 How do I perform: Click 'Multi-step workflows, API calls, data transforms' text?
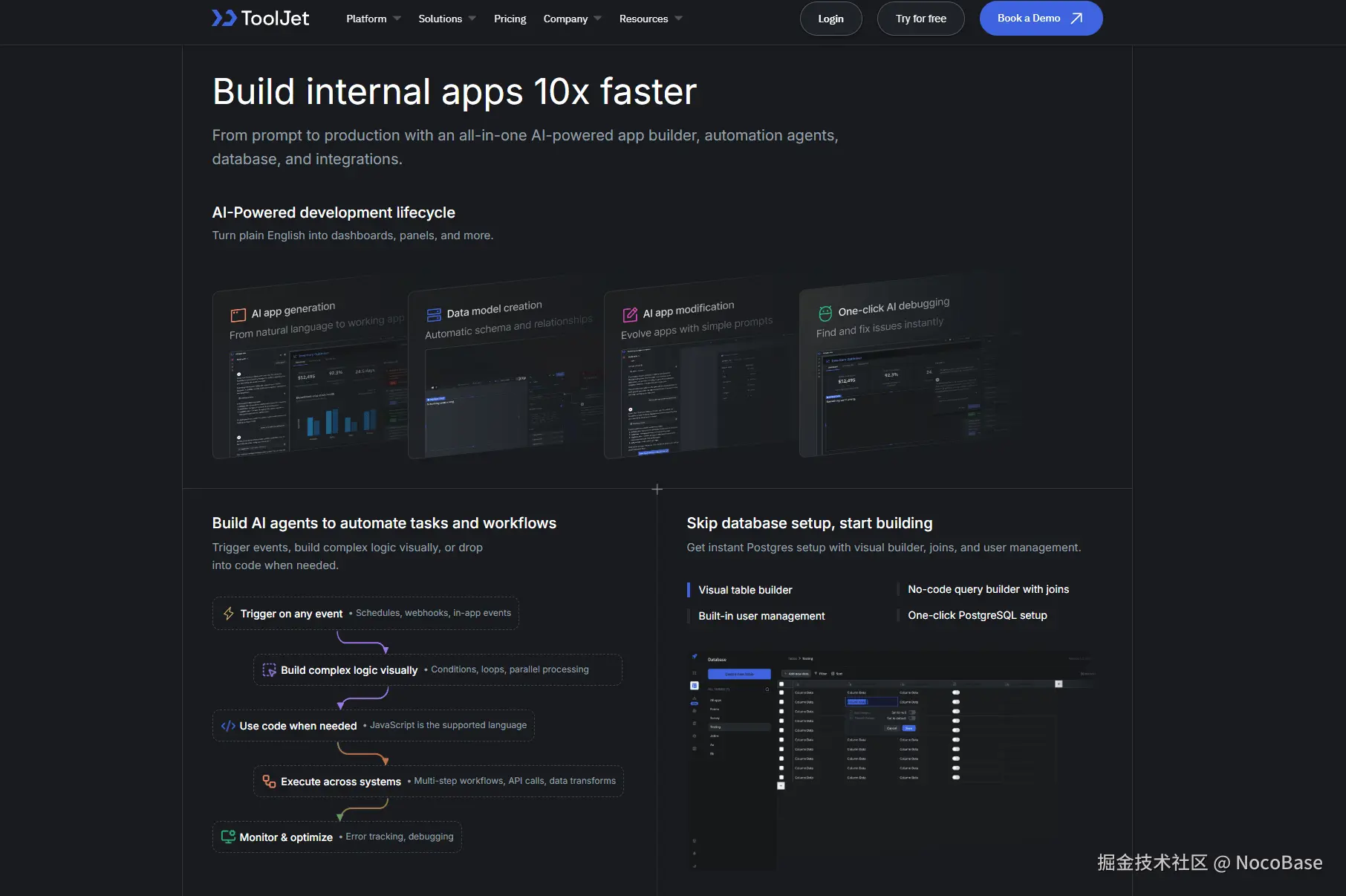(515, 781)
